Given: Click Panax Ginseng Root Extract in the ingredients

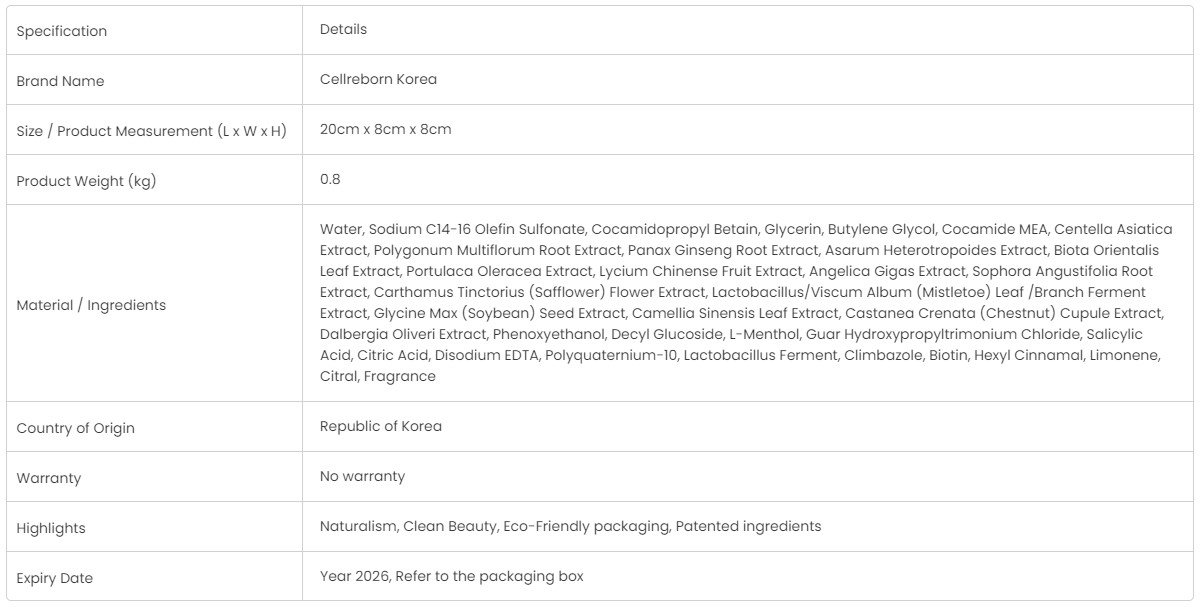Looking at the screenshot, I should [723, 250].
